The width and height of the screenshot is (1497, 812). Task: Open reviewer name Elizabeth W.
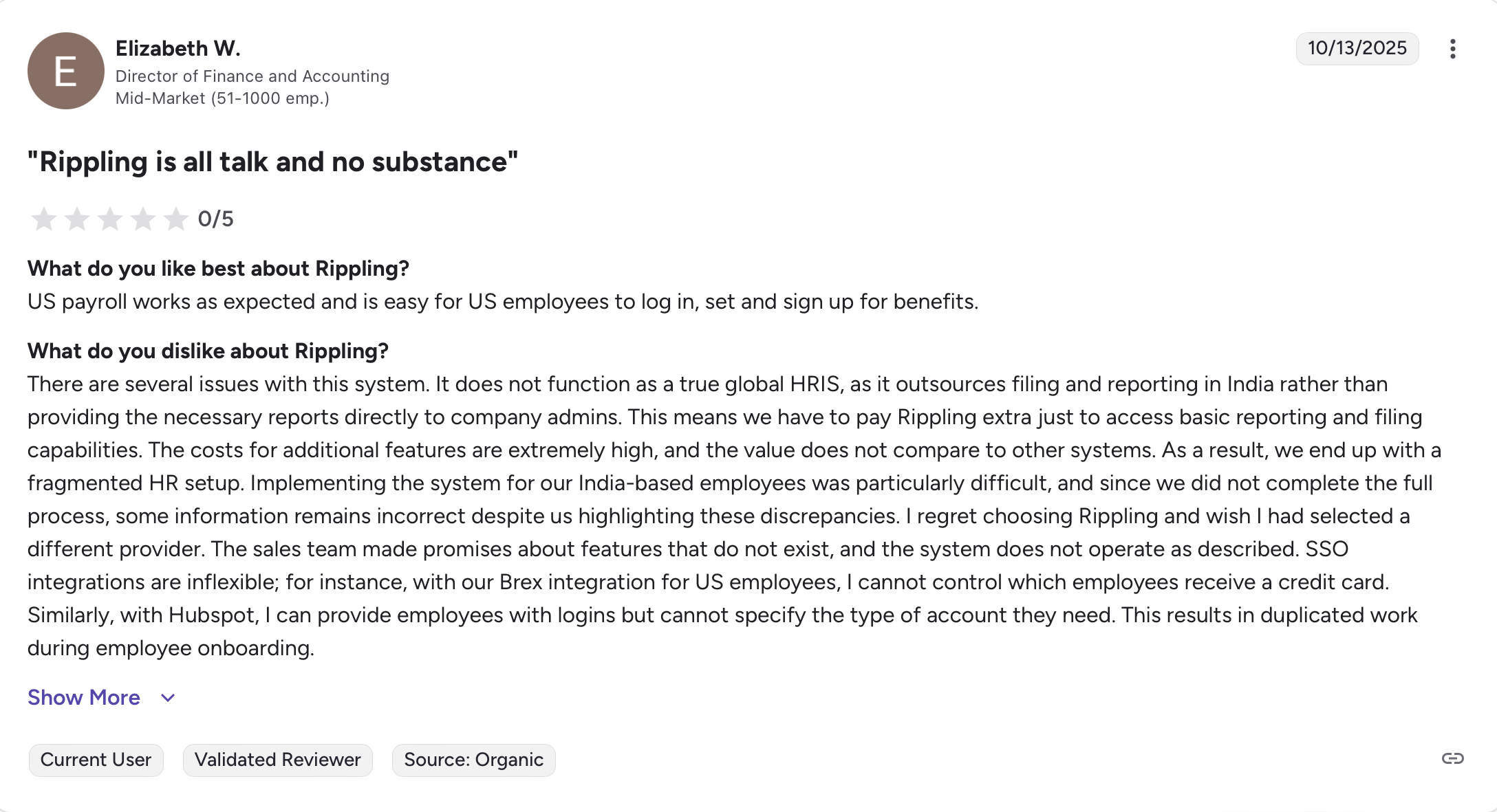click(x=177, y=48)
